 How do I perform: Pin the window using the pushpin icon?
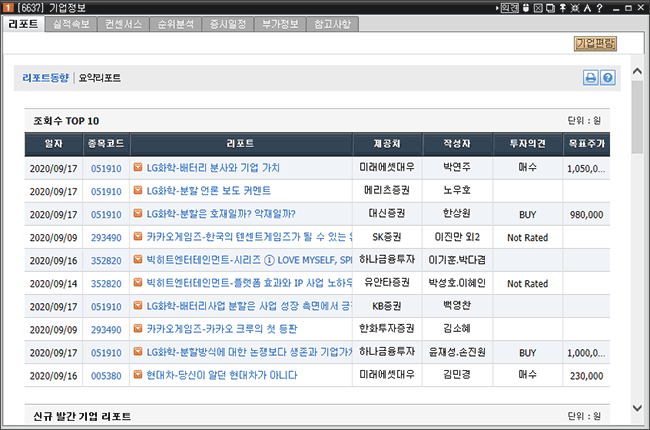click(563, 8)
